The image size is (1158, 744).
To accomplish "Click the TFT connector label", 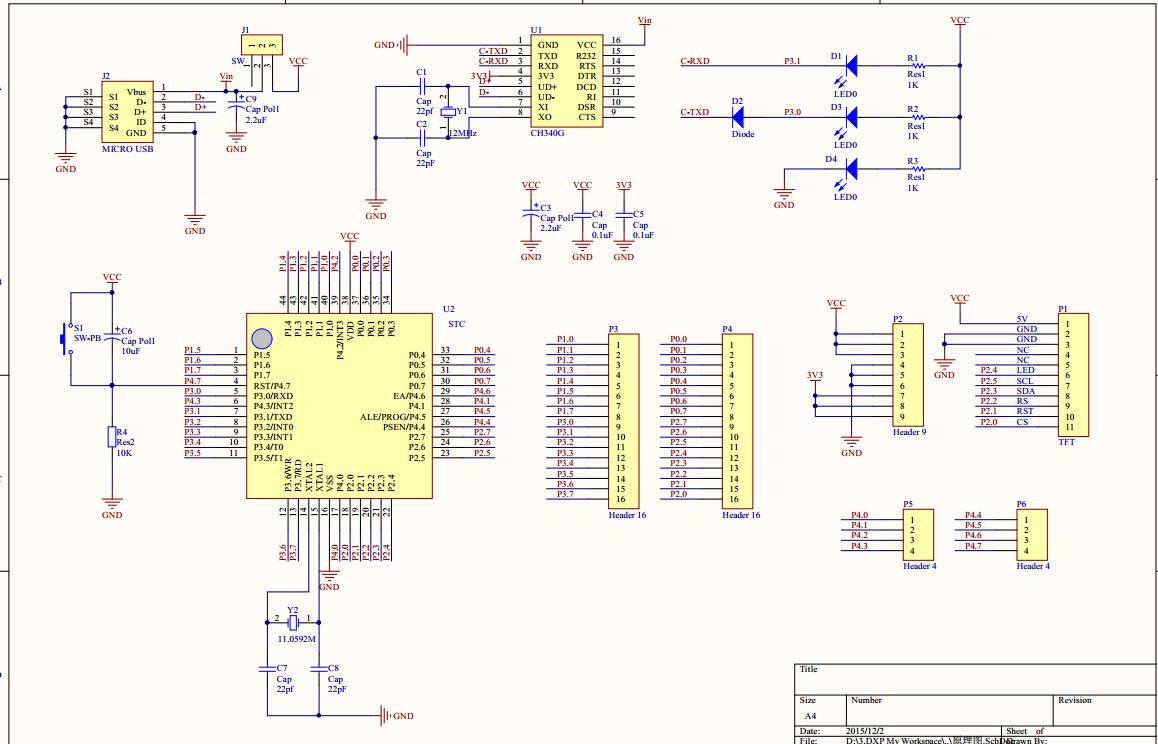I will pyautogui.click(x=1066, y=442).
